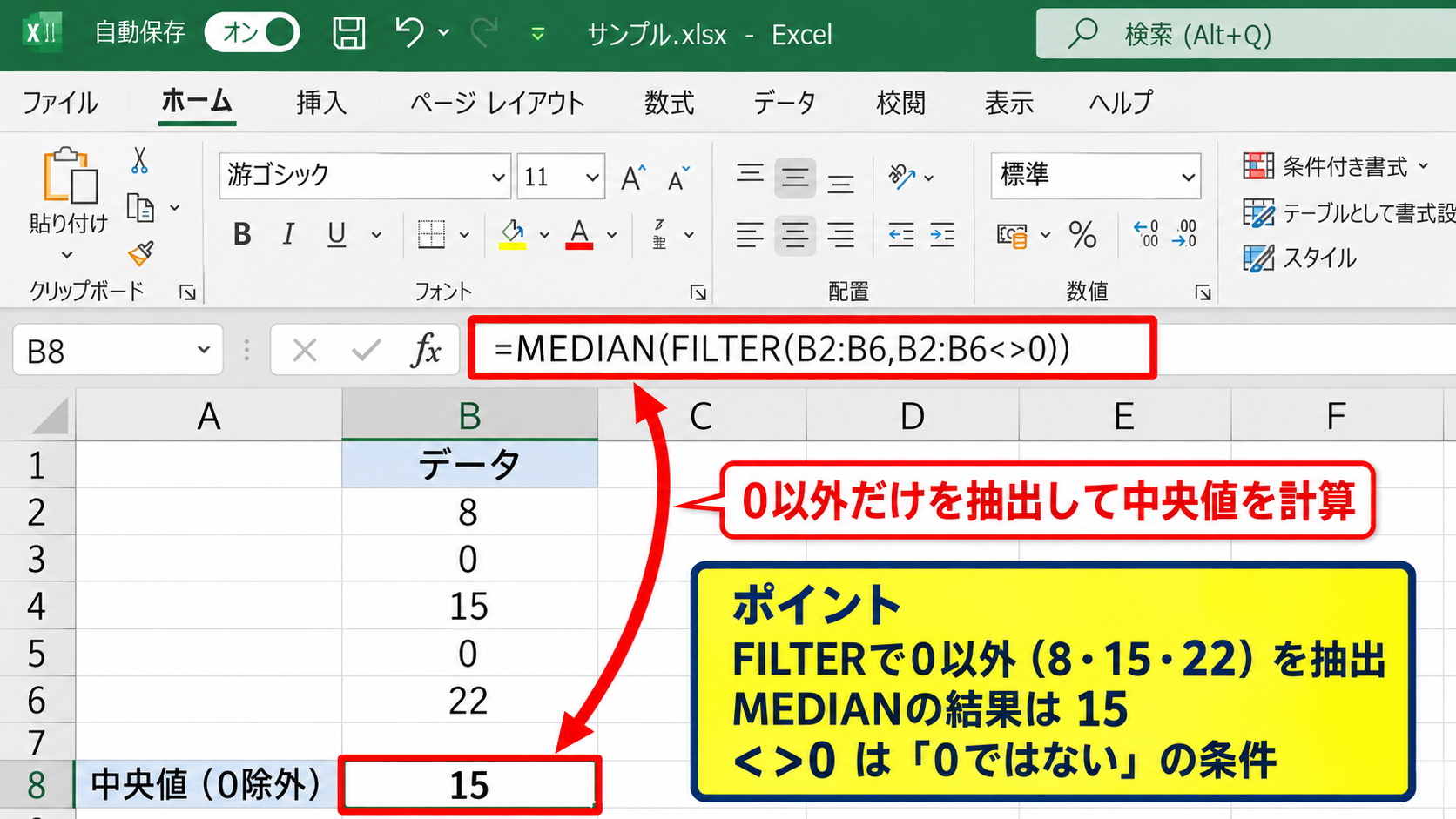Expand the 貼り付け paste options arrow

point(67,255)
